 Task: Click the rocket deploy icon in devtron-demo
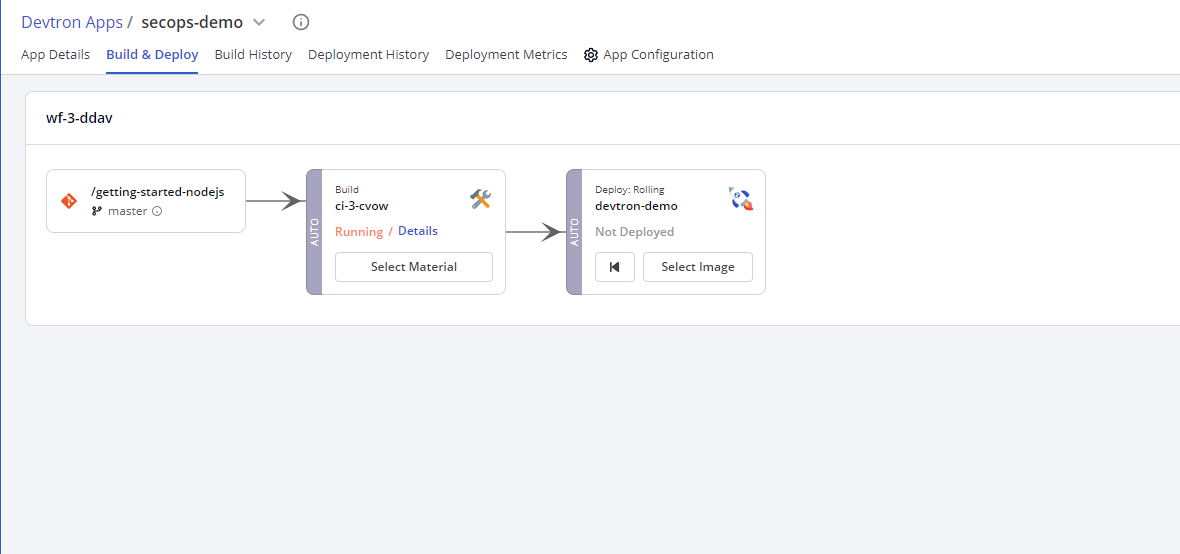click(x=741, y=199)
